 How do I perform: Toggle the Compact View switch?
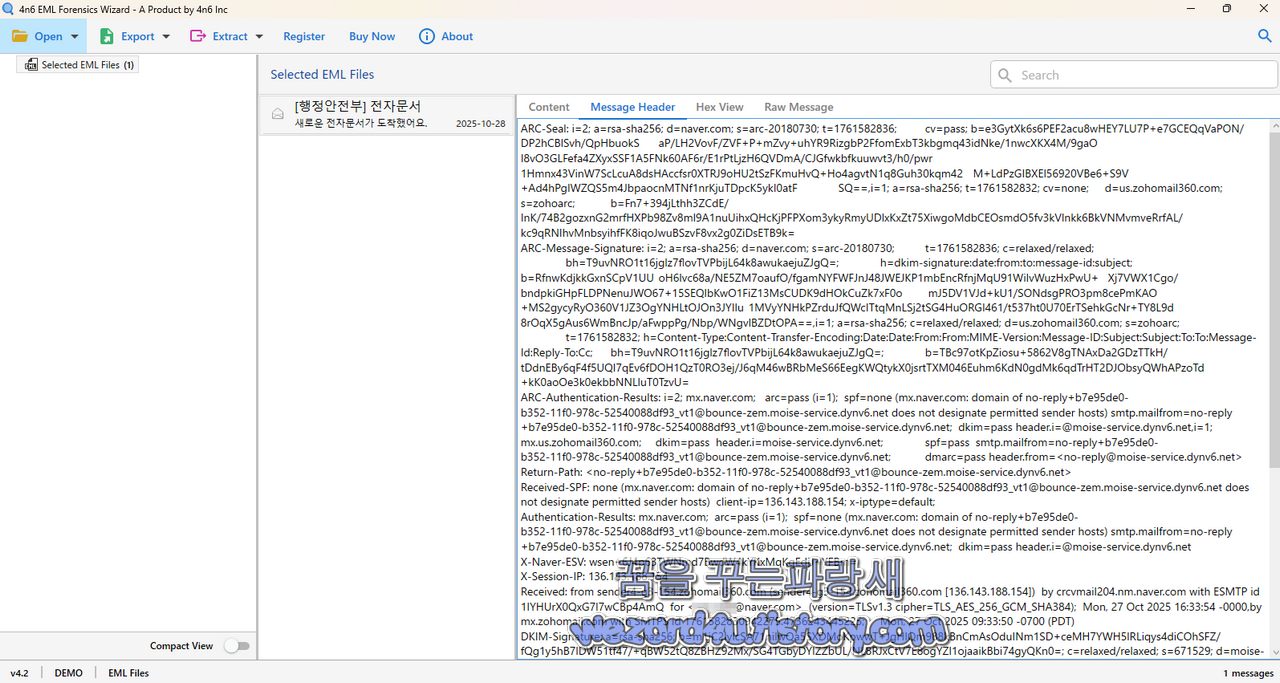pyautogui.click(x=236, y=646)
